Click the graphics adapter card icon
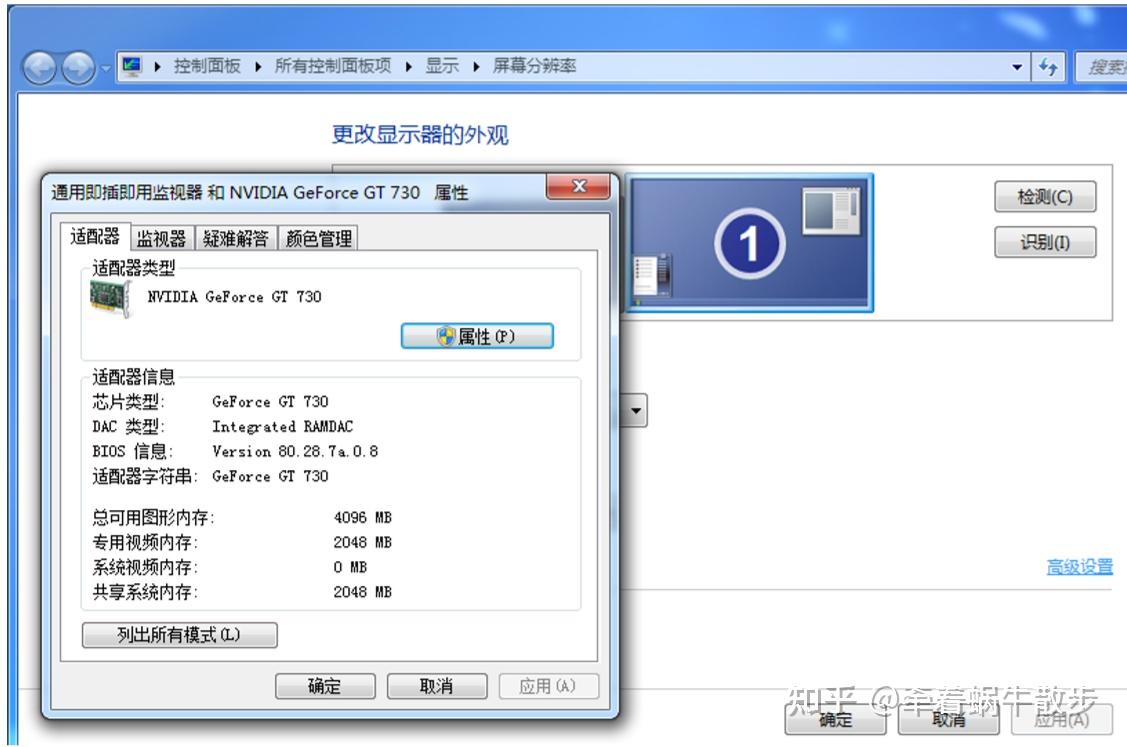Screen dimensions: 1127x747 (111, 298)
